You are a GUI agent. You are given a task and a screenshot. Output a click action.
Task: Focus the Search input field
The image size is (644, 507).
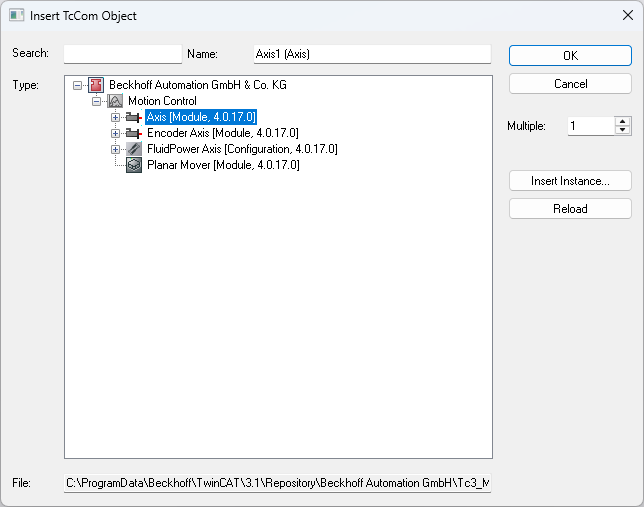click(x=123, y=54)
